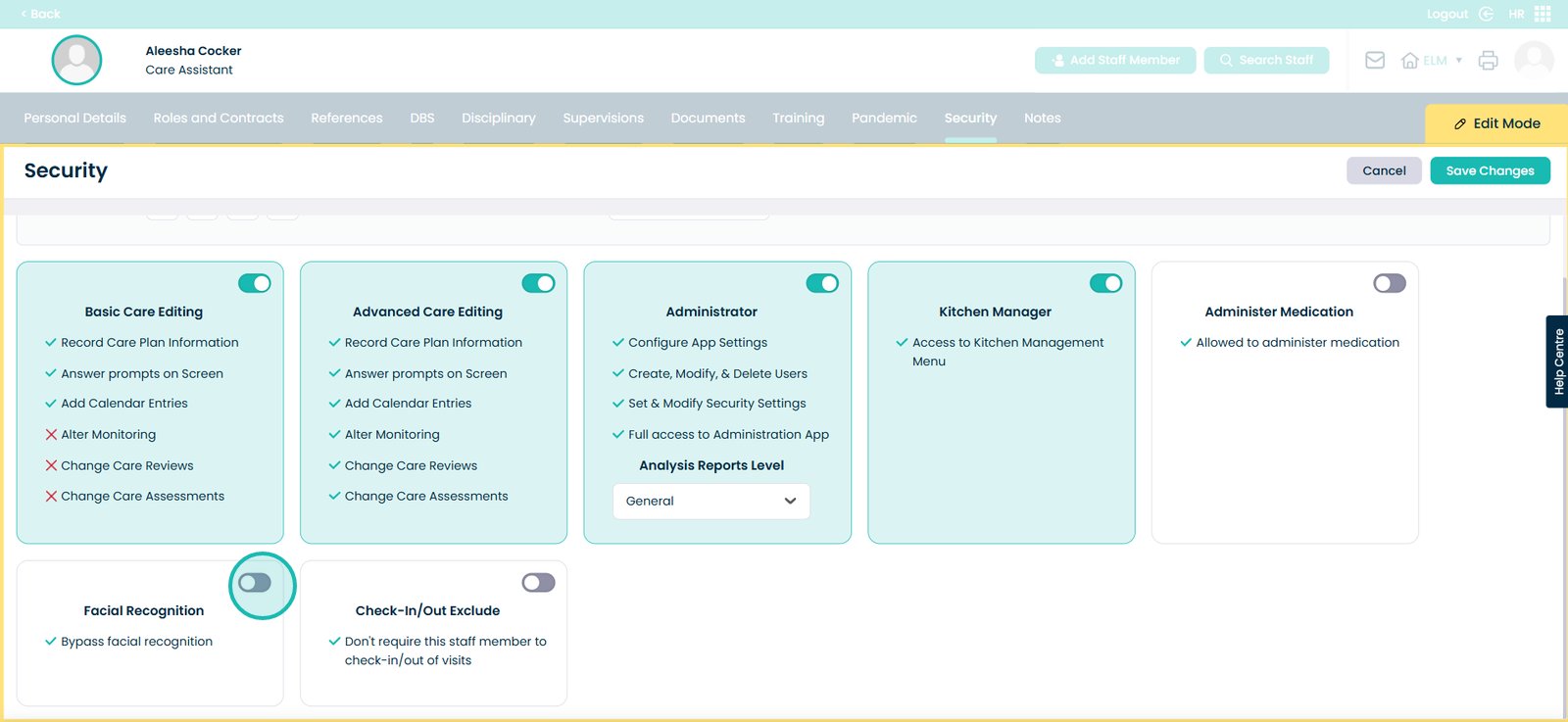Open the apps grid icon
1568x722 pixels.
coord(1543,14)
